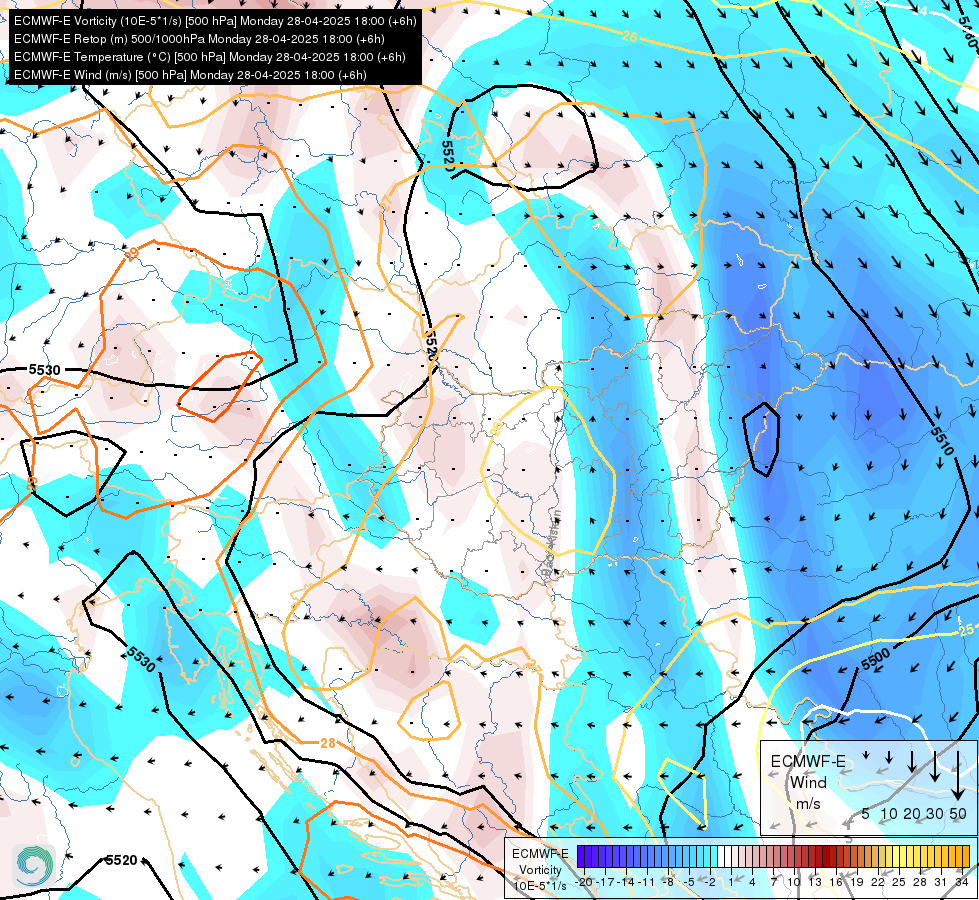Click the '16' tick label on the vorticity scale

[x=836, y=882]
